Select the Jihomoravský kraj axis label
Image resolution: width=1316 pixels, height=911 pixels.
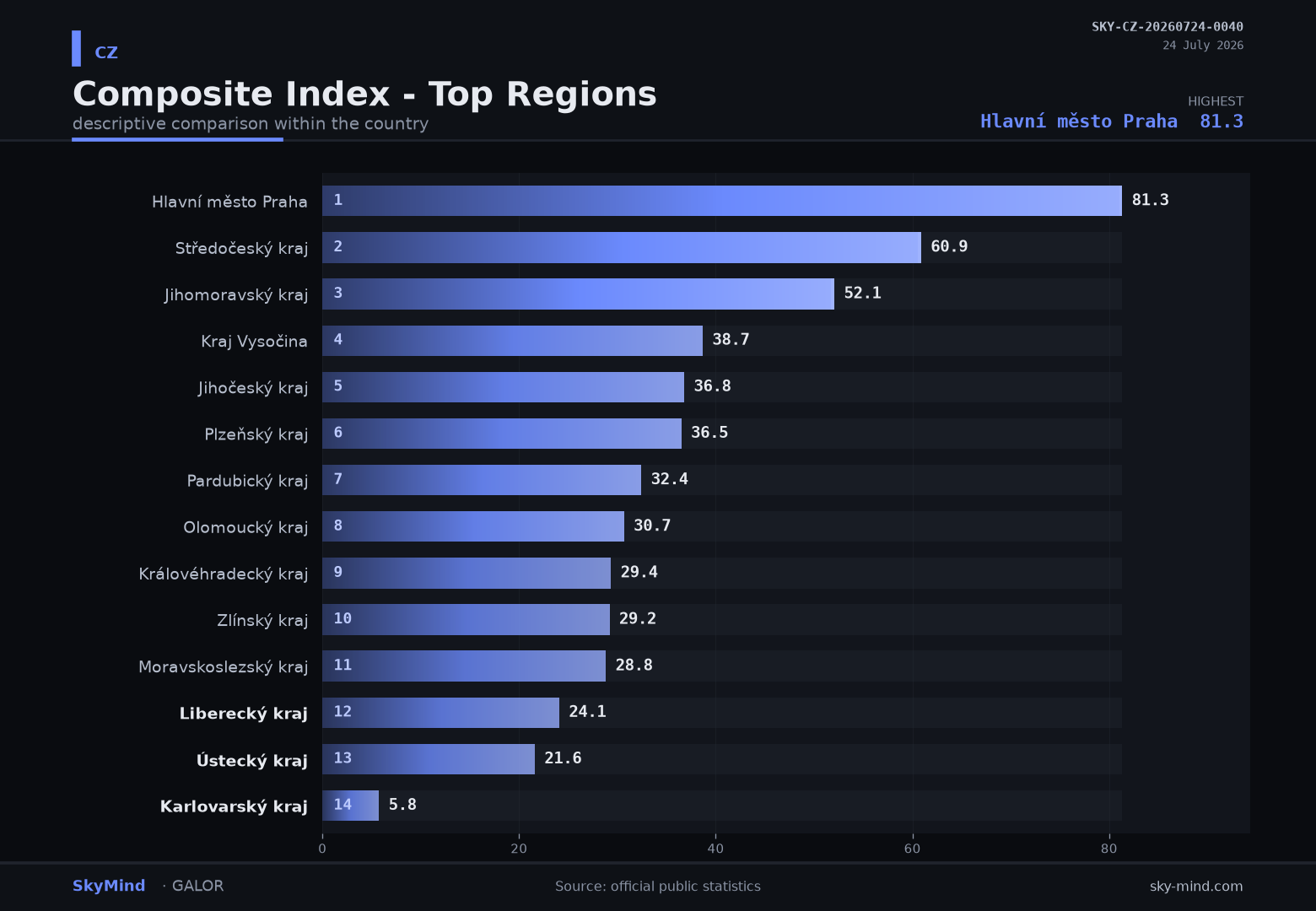tap(236, 294)
